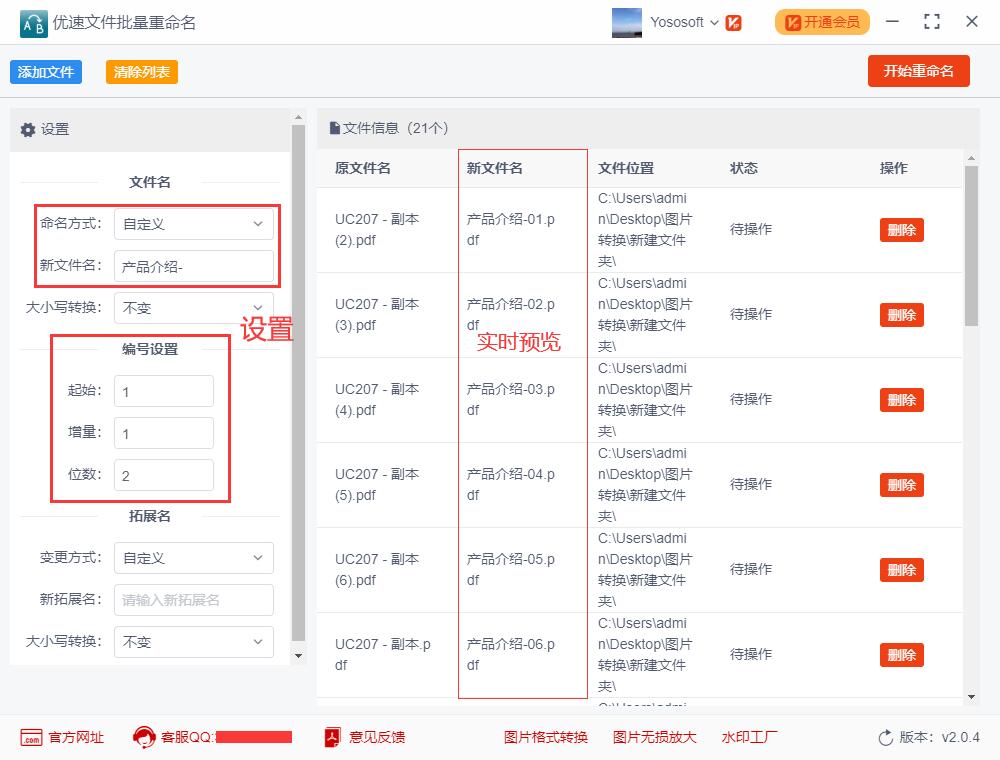This screenshot has height=760, width=1000.
Task: Click the 操作 column header
Action: (893, 168)
